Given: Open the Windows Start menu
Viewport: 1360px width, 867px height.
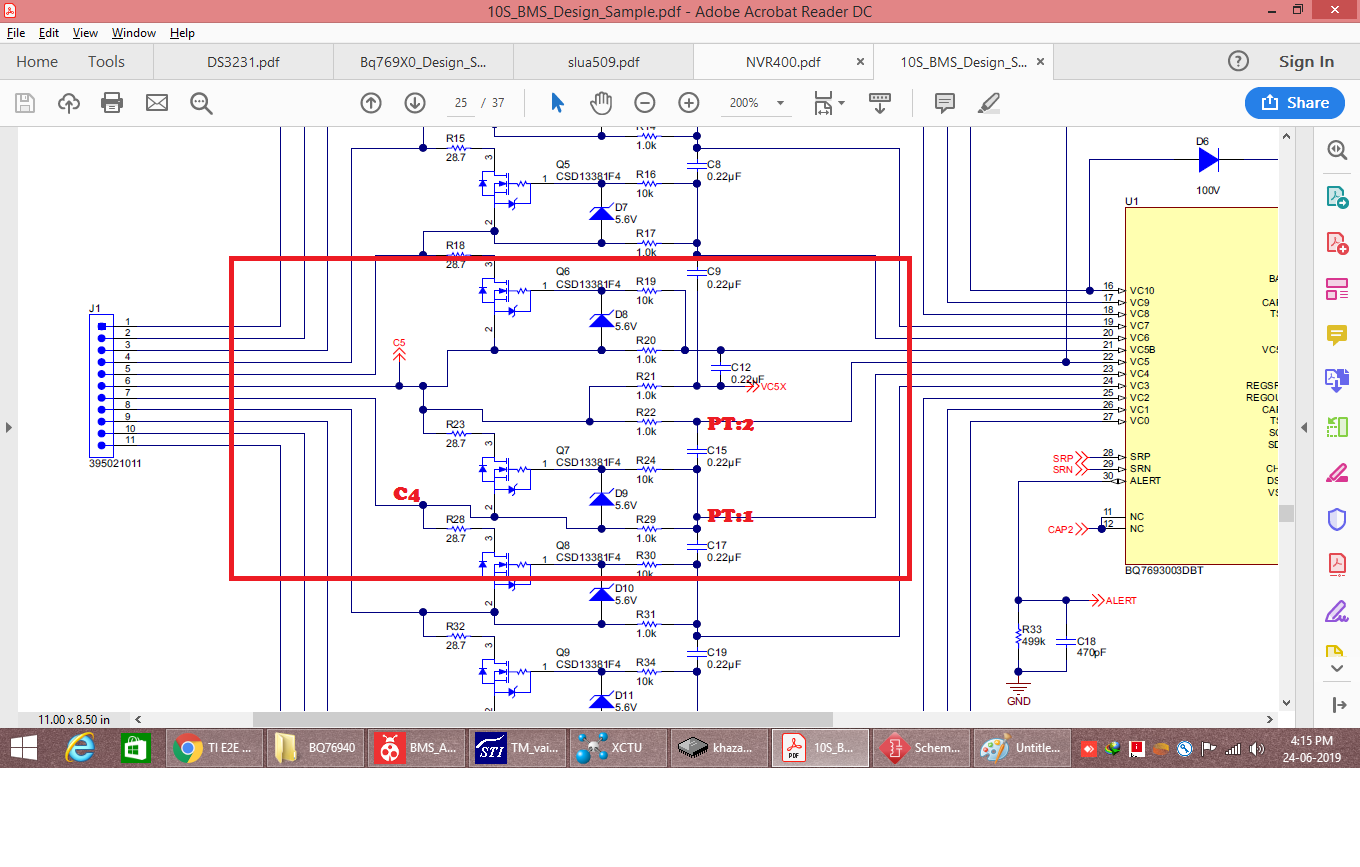Looking at the screenshot, I should 23,748.
